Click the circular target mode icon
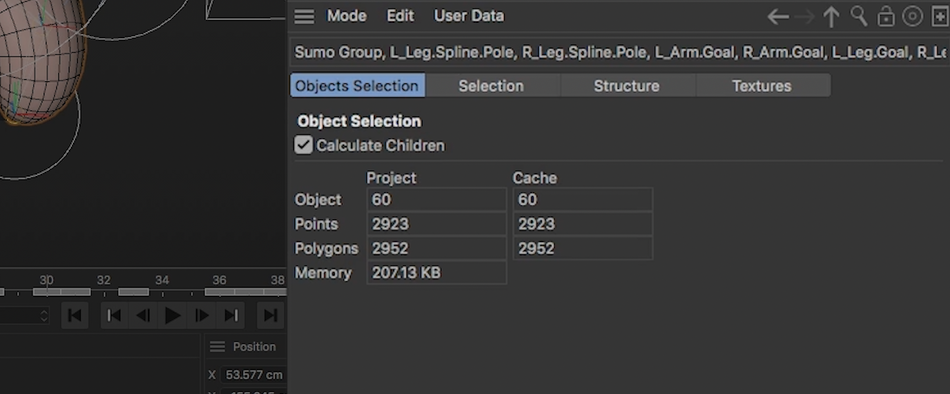The height and width of the screenshot is (394, 950). point(912,16)
